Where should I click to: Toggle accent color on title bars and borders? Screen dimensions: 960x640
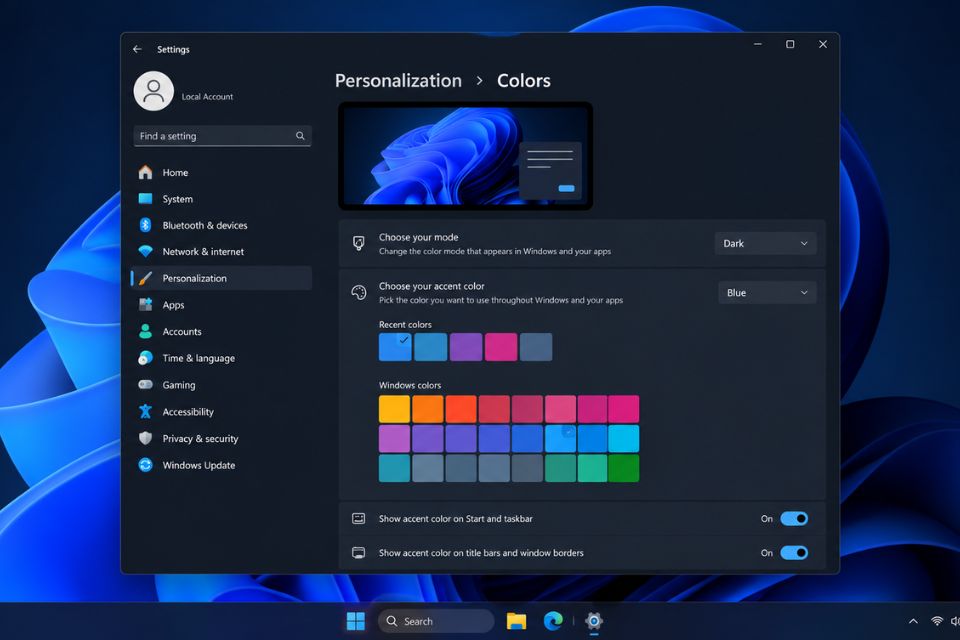point(794,553)
